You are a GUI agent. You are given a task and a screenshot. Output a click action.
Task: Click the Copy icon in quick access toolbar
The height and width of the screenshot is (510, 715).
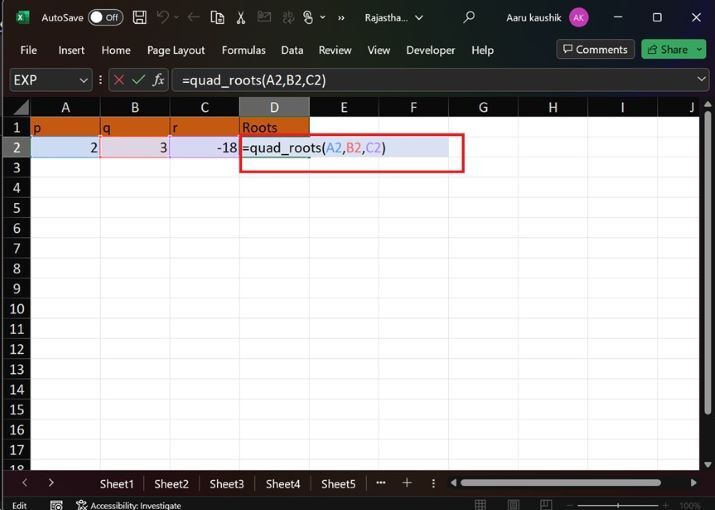(x=217, y=18)
